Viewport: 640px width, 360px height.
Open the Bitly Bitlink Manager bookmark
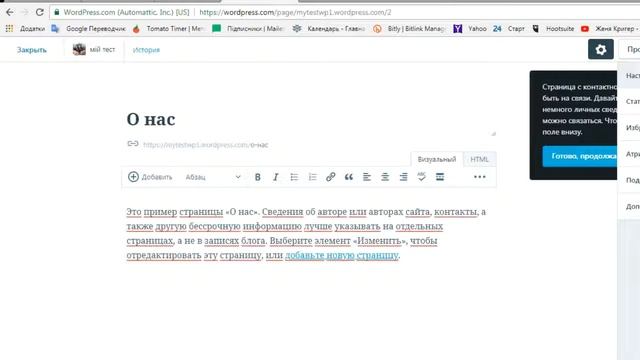(x=409, y=29)
